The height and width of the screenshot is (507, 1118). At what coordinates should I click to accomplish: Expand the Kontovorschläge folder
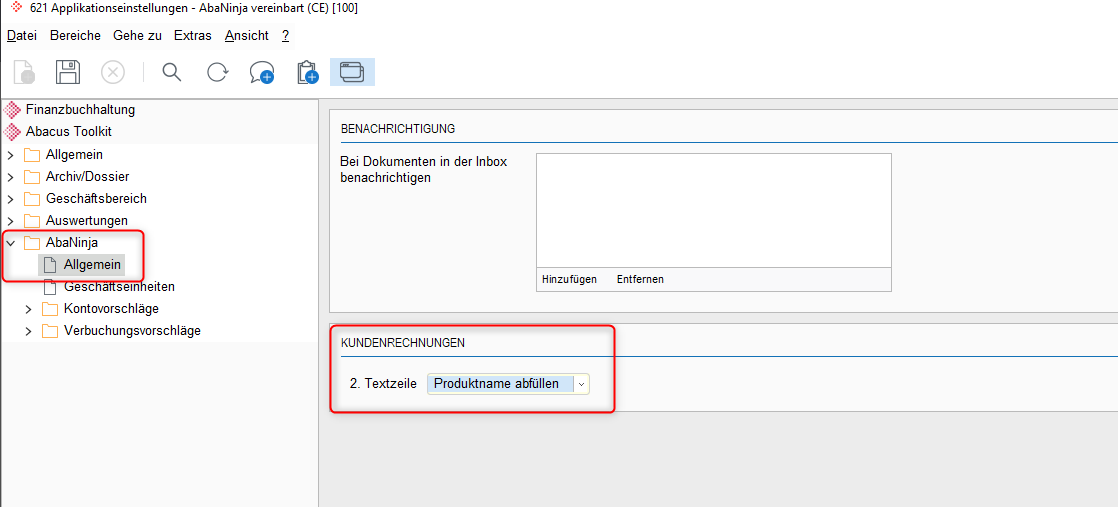point(29,309)
